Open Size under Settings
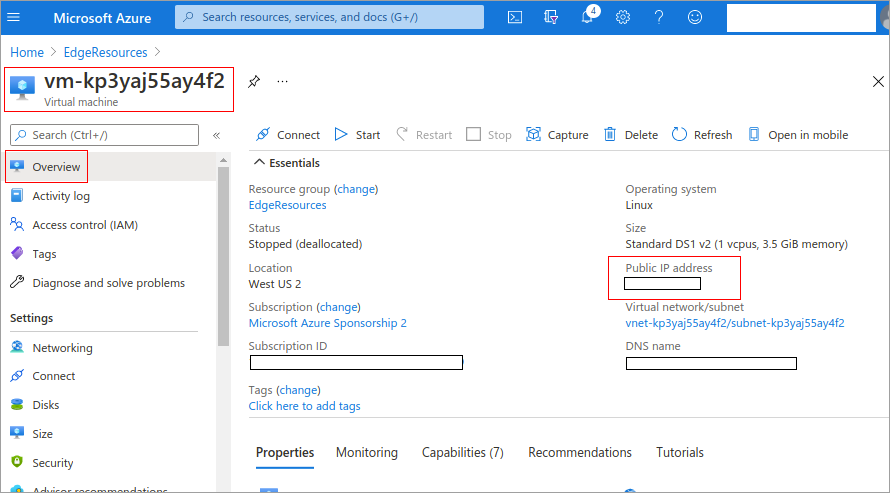This screenshot has width=890, height=493. [42, 434]
